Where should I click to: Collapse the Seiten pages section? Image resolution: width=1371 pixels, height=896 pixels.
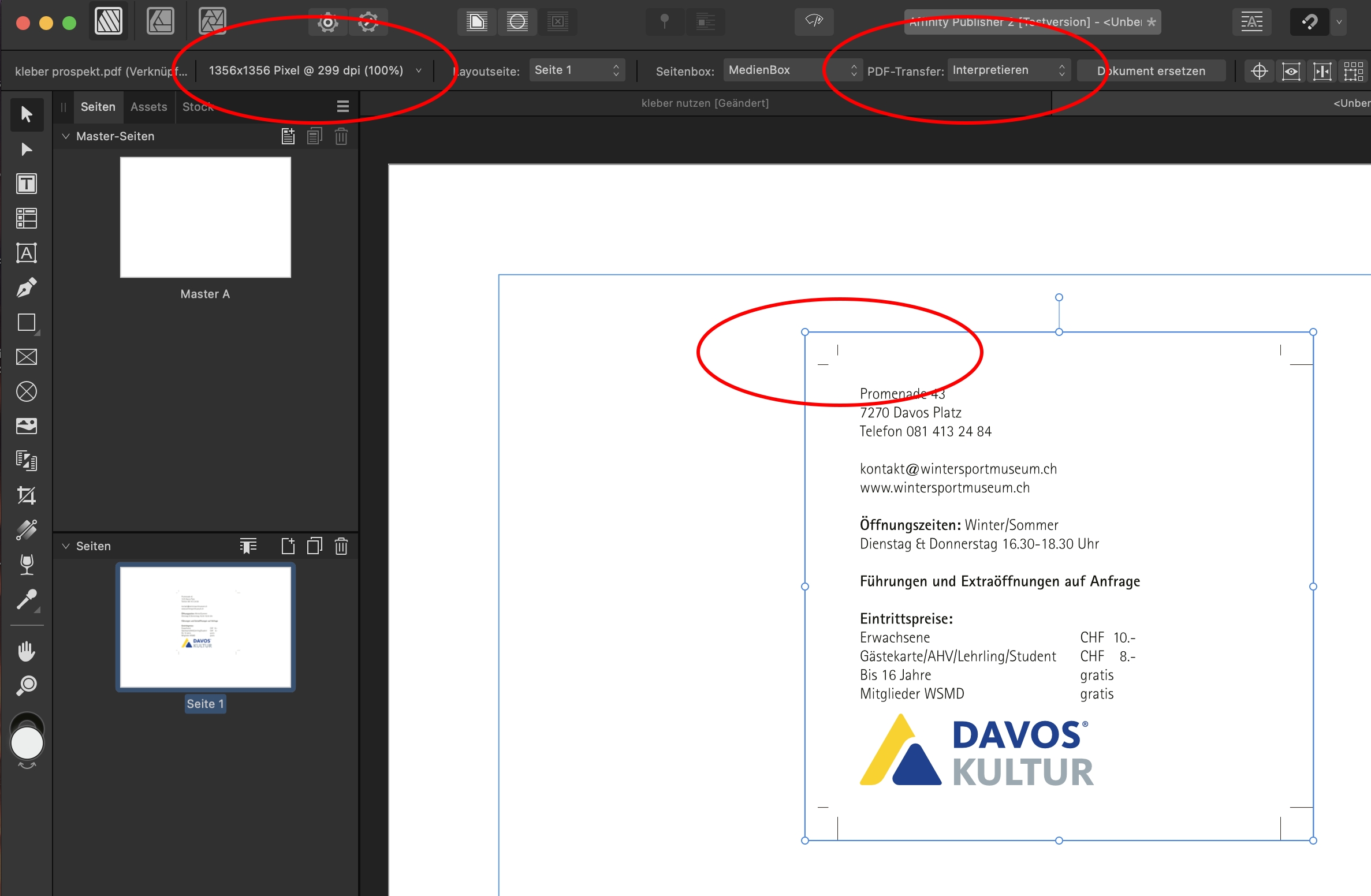(66, 546)
